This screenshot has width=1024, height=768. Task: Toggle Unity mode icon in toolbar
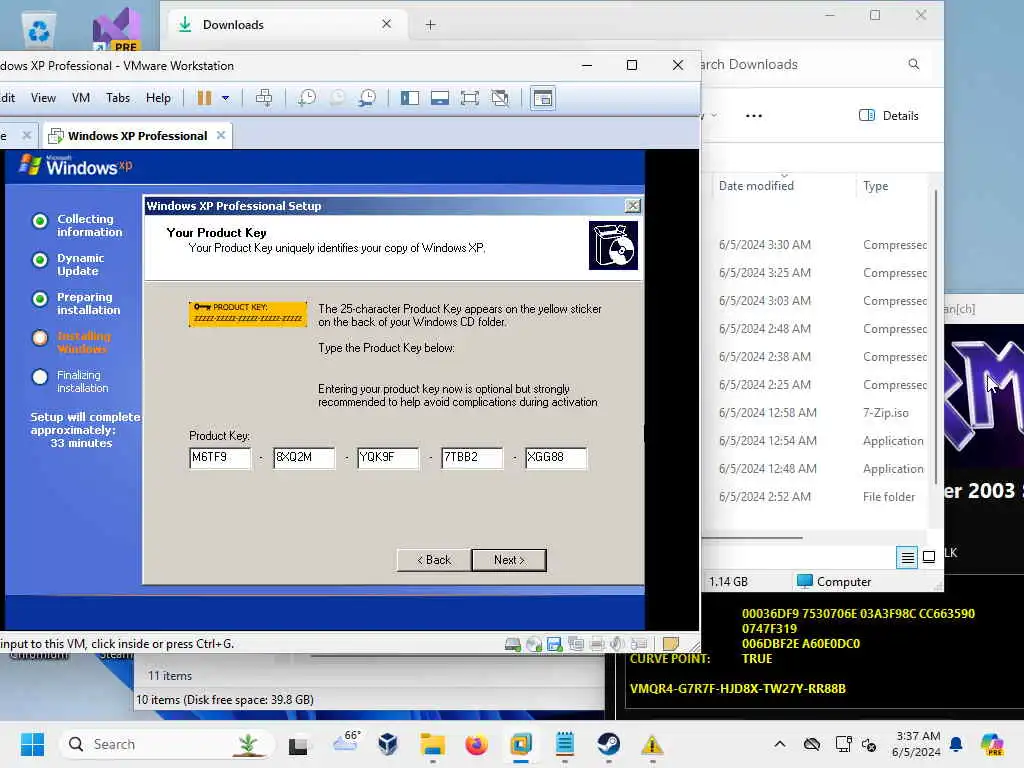[x=500, y=99]
